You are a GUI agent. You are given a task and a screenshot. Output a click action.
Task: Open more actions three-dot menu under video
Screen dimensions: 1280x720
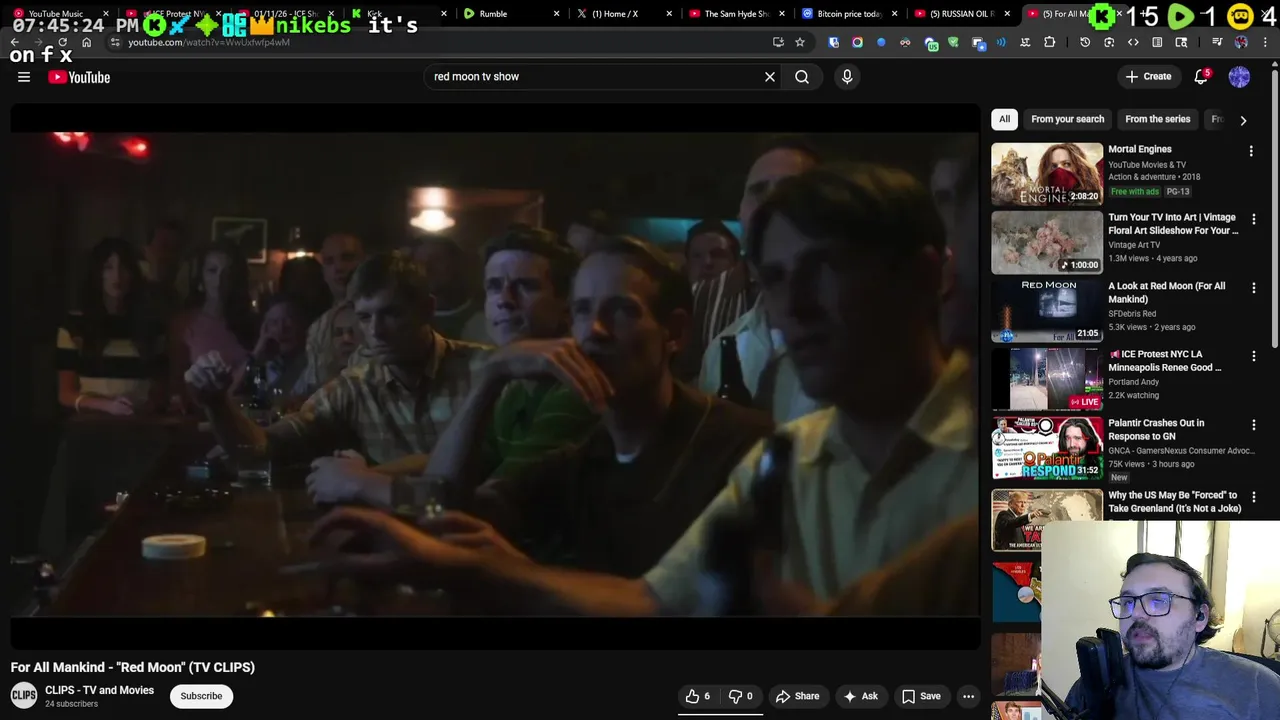[968, 696]
